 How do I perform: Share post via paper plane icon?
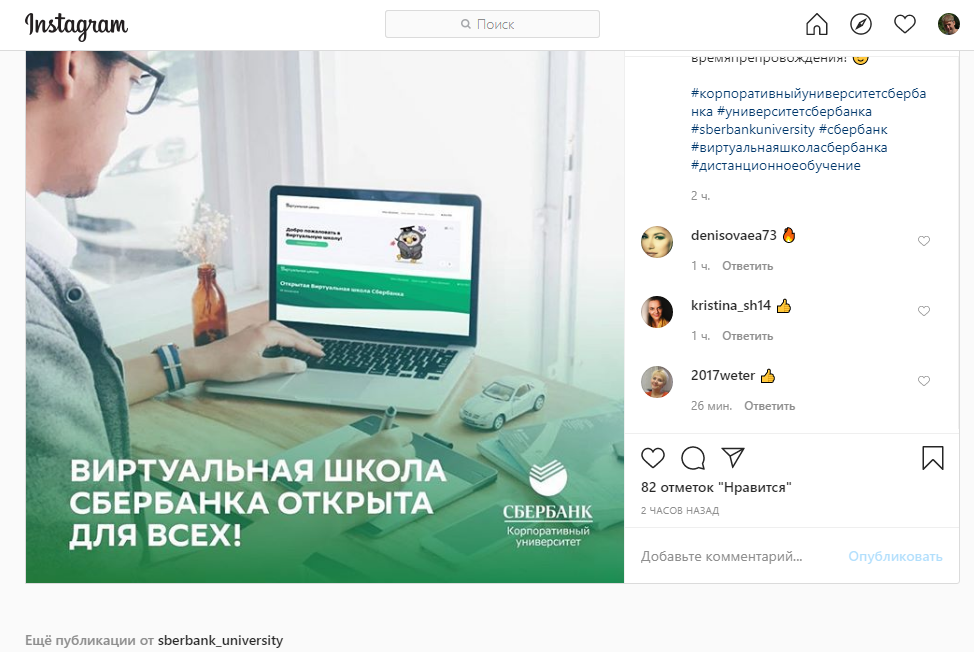pos(733,457)
